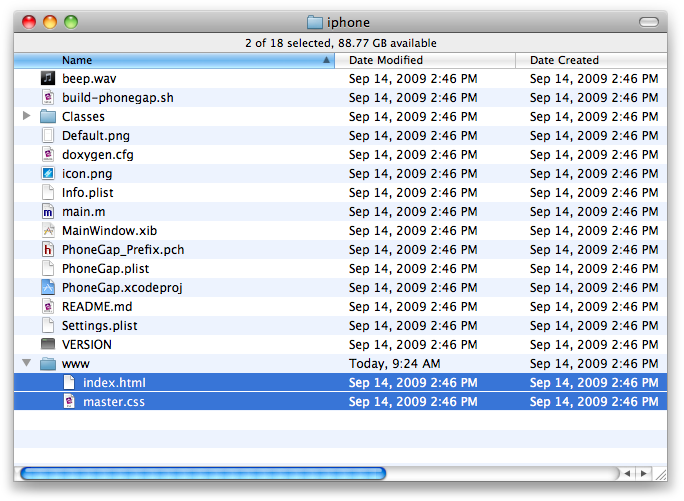Click the beep.wav audio file icon
The height and width of the screenshot is (501, 684).
pyautogui.click(x=47, y=78)
